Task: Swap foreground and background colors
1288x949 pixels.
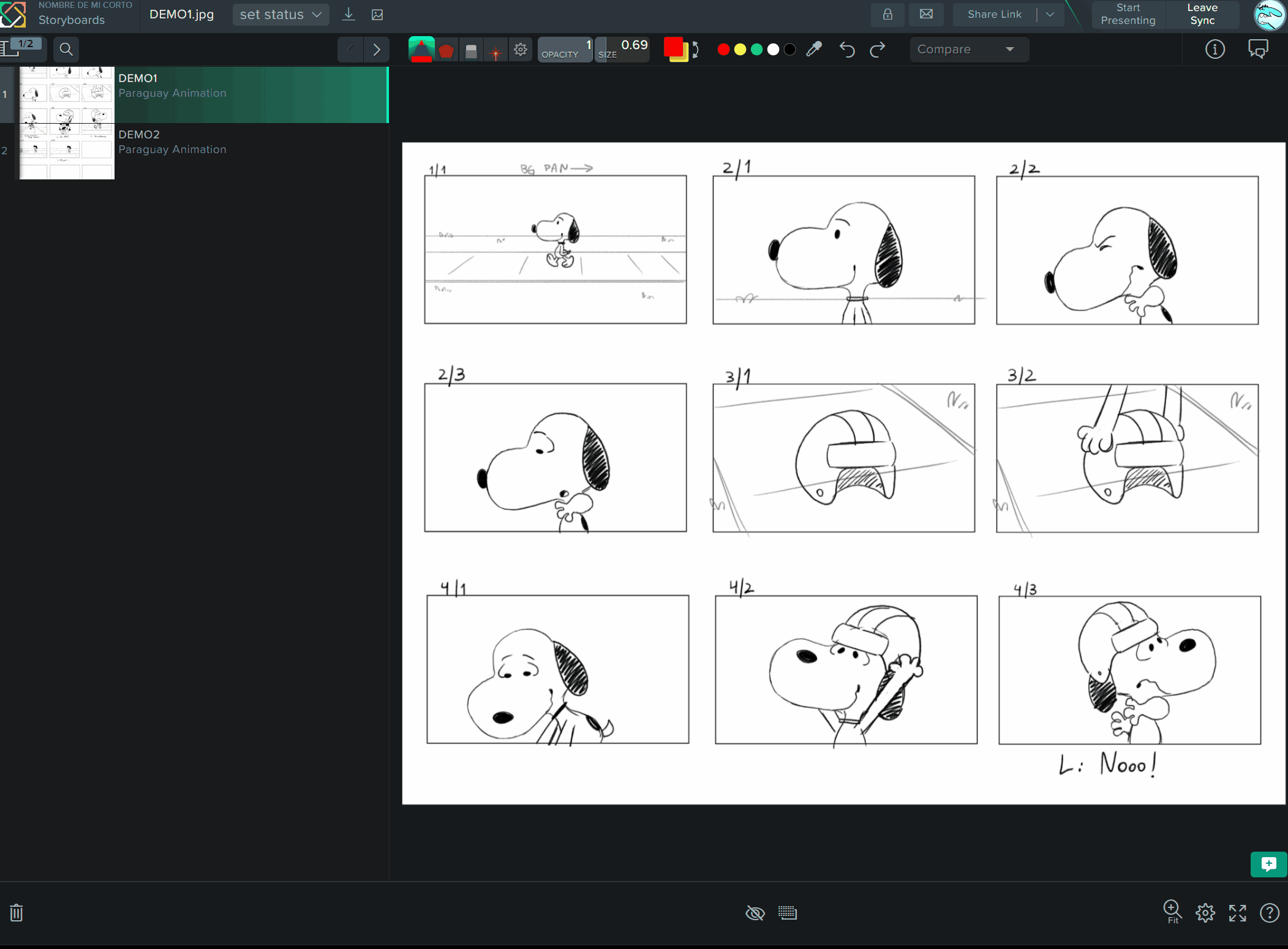Action: (x=696, y=50)
